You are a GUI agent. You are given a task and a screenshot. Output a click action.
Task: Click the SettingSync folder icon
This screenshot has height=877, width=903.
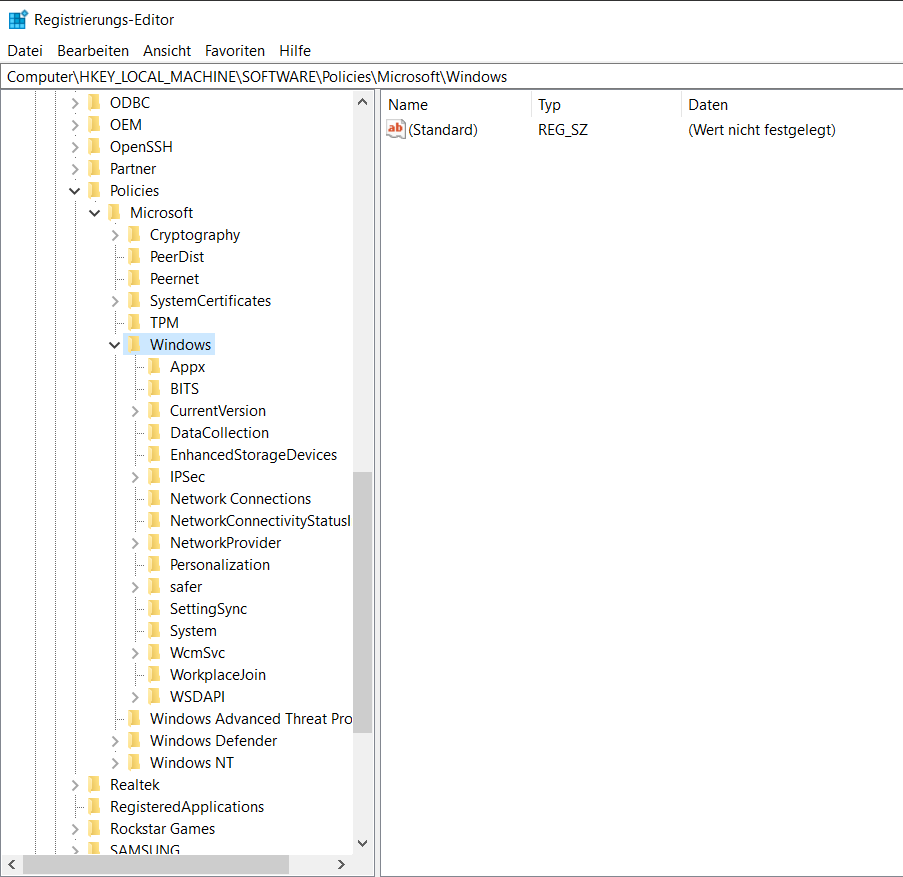coord(154,608)
